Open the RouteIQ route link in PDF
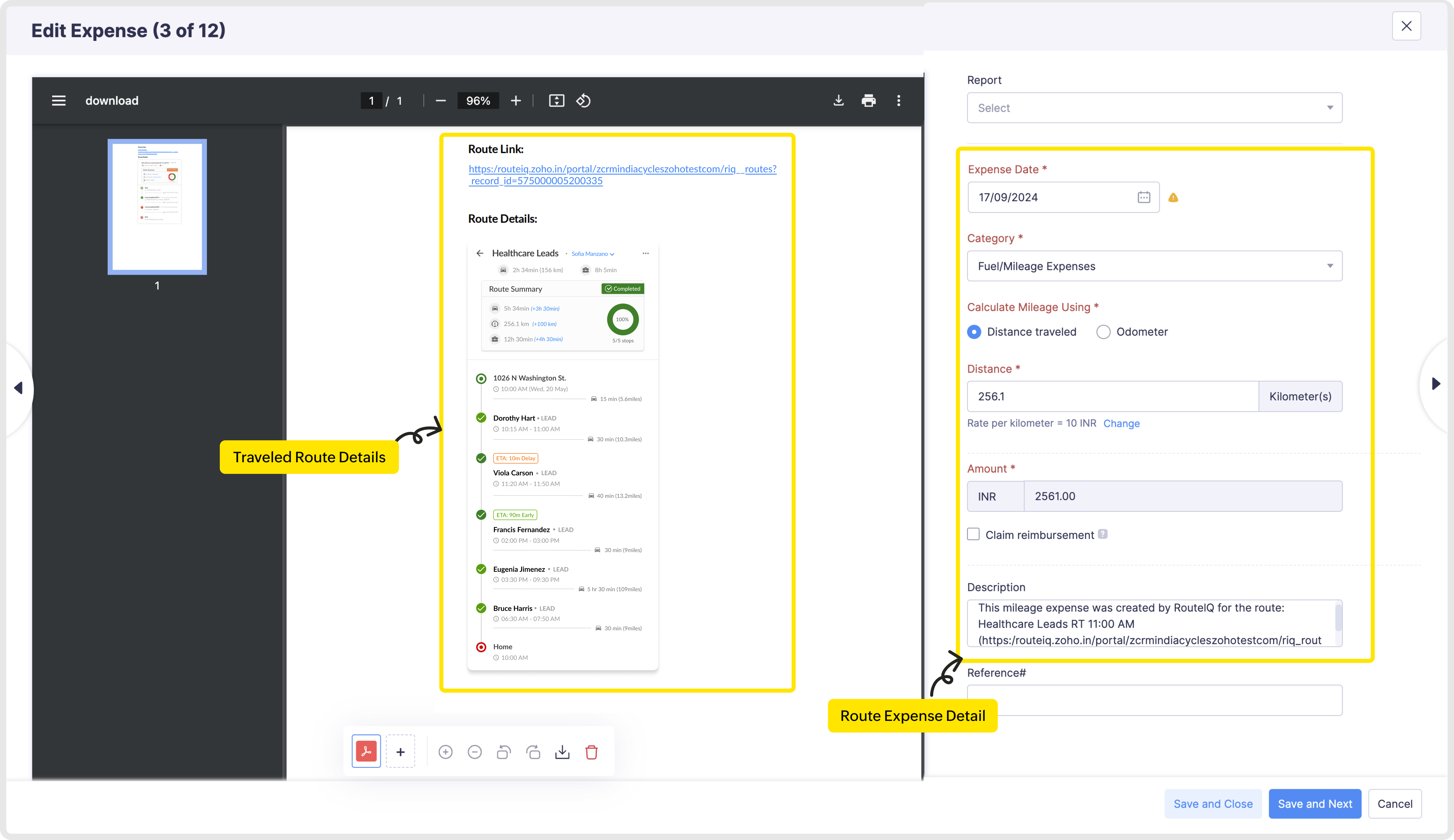 tap(622, 175)
